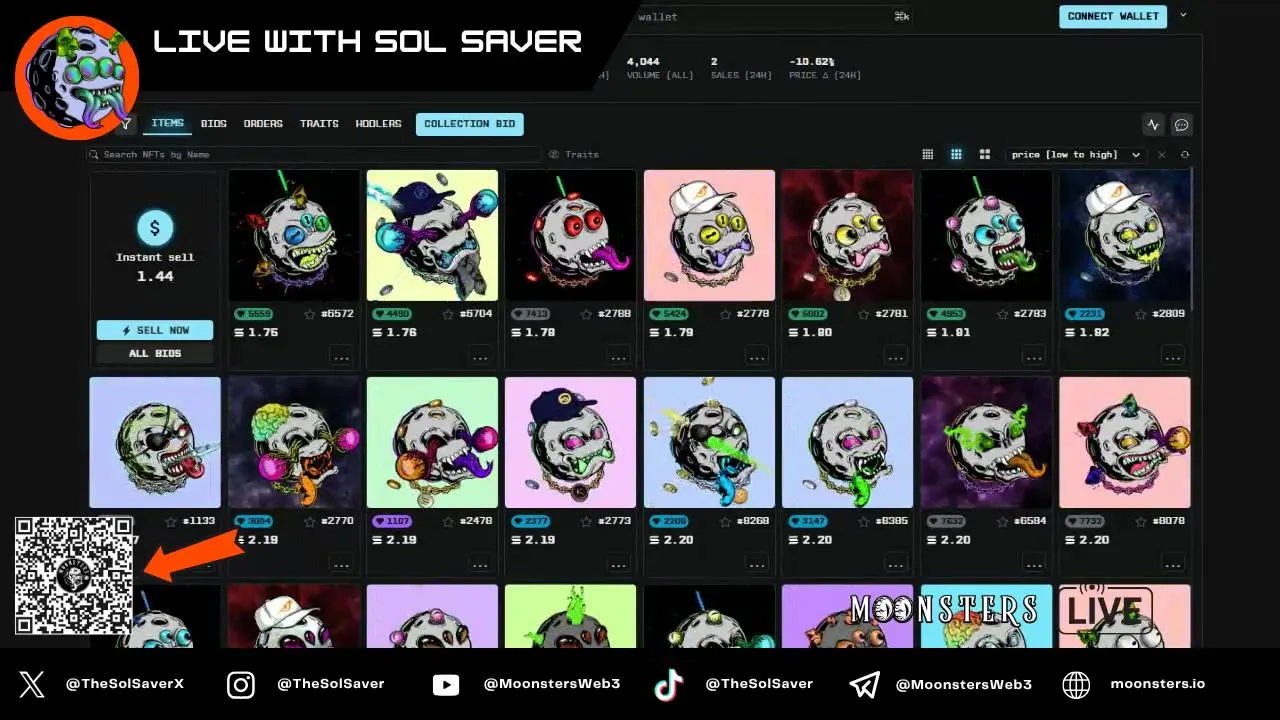Clear sort with the X icon
The height and width of the screenshot is (720, 1280).
pyautogui.click(x=1162, y=155)
